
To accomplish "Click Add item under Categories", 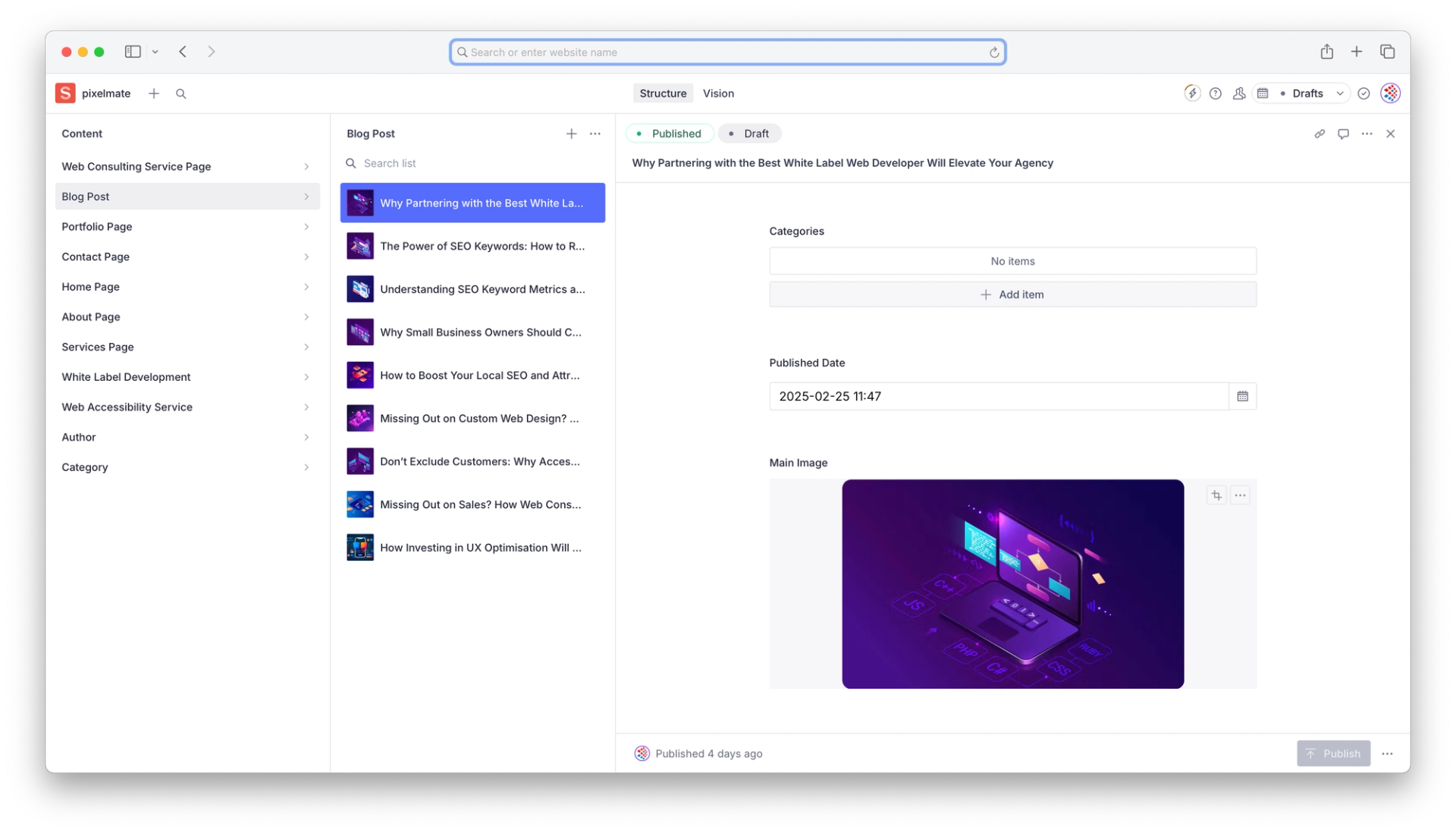I will coord(1012,294).
